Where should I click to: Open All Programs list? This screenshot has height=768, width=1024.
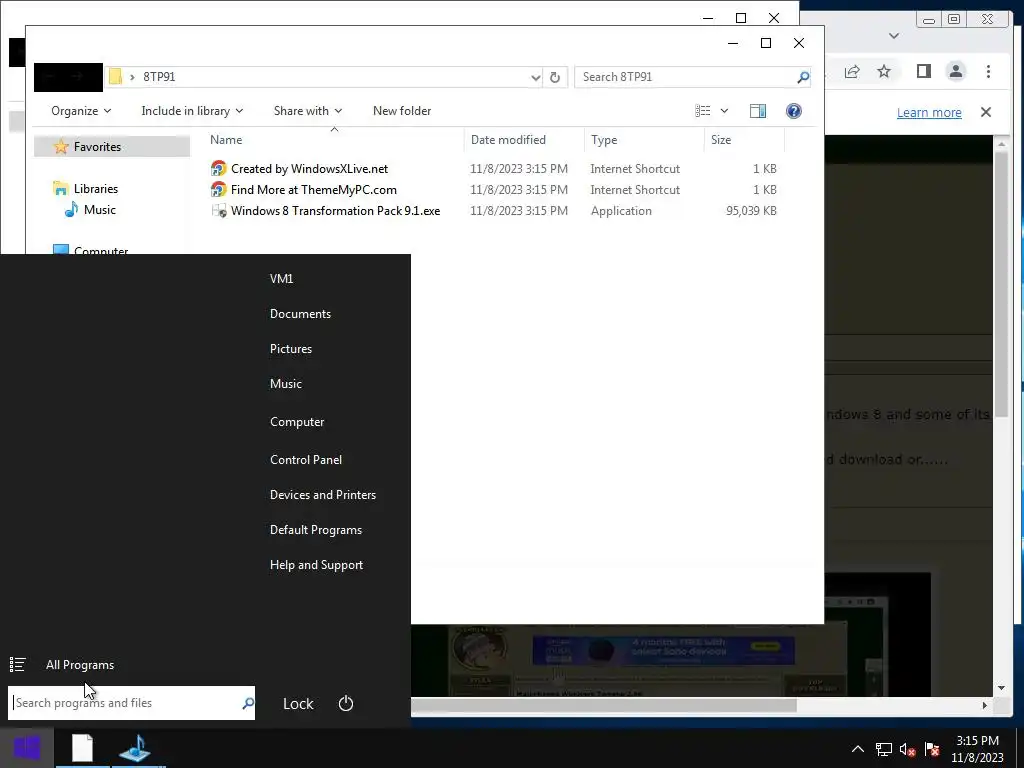point(80,665)
